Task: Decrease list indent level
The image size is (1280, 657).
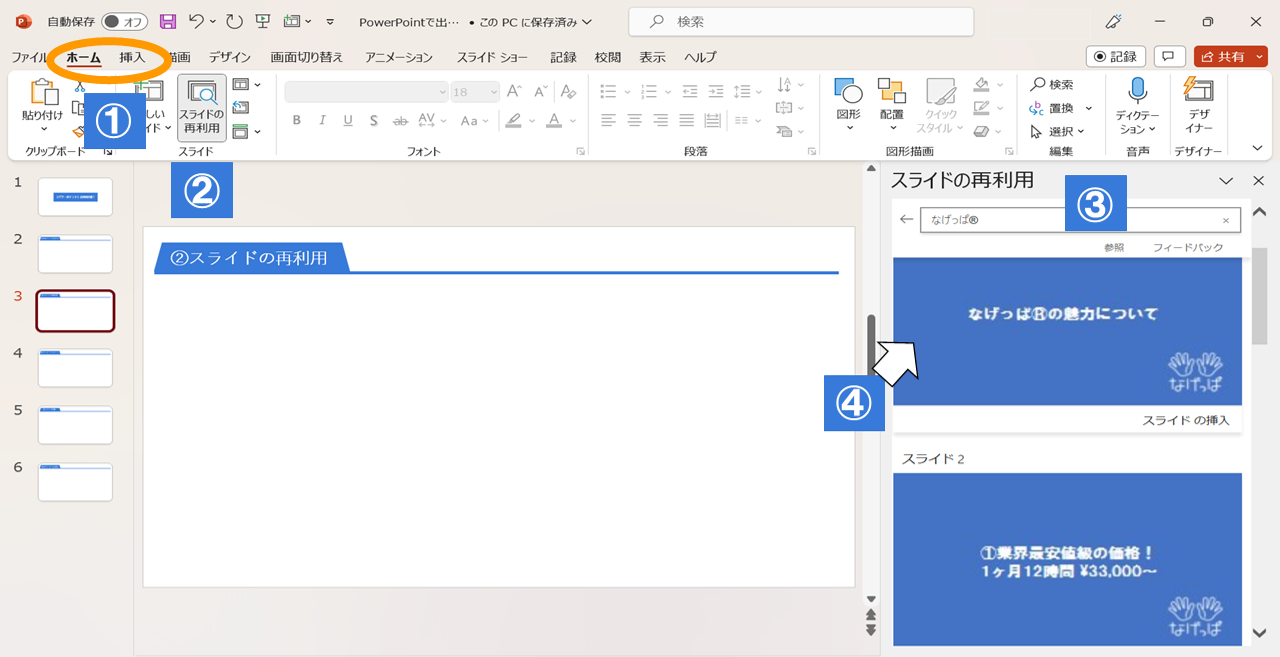Action: pyautogui.click(x=690, y=92)
